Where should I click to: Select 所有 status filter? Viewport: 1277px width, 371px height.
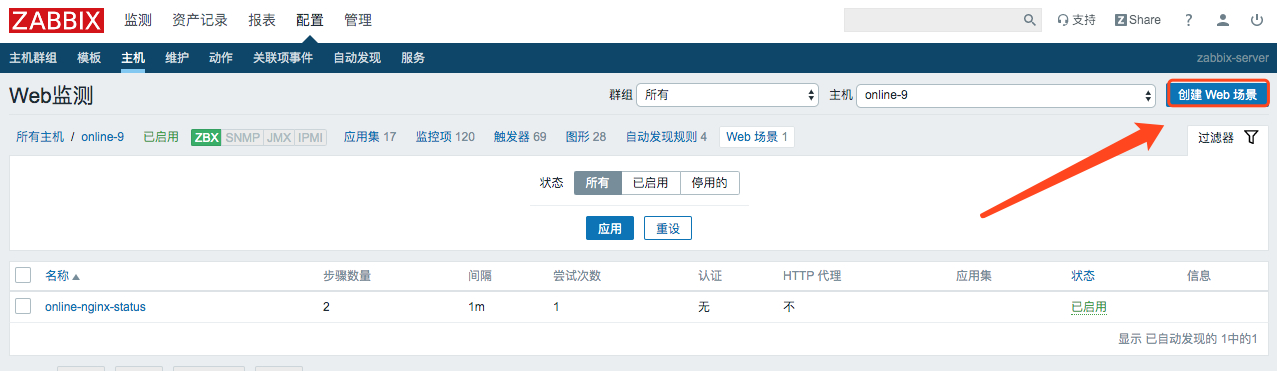(597, 183)
